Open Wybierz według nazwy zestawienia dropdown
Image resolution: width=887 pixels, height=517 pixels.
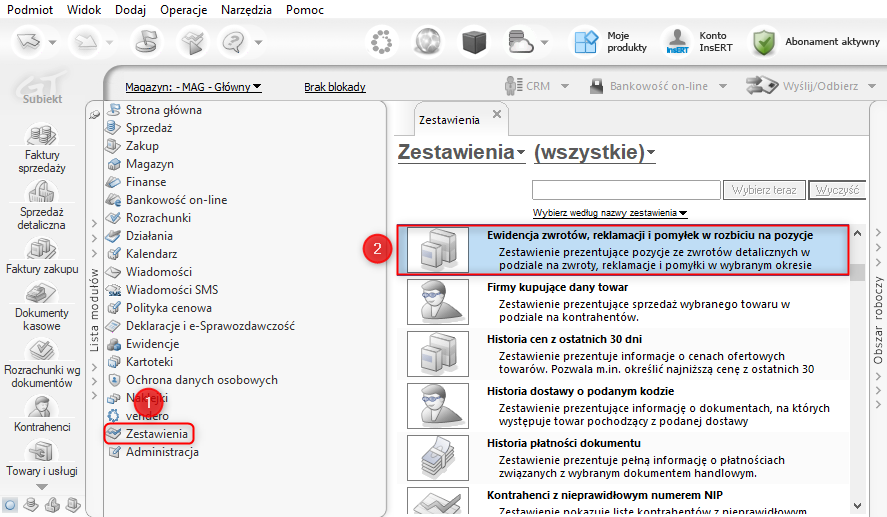(610, 213)
